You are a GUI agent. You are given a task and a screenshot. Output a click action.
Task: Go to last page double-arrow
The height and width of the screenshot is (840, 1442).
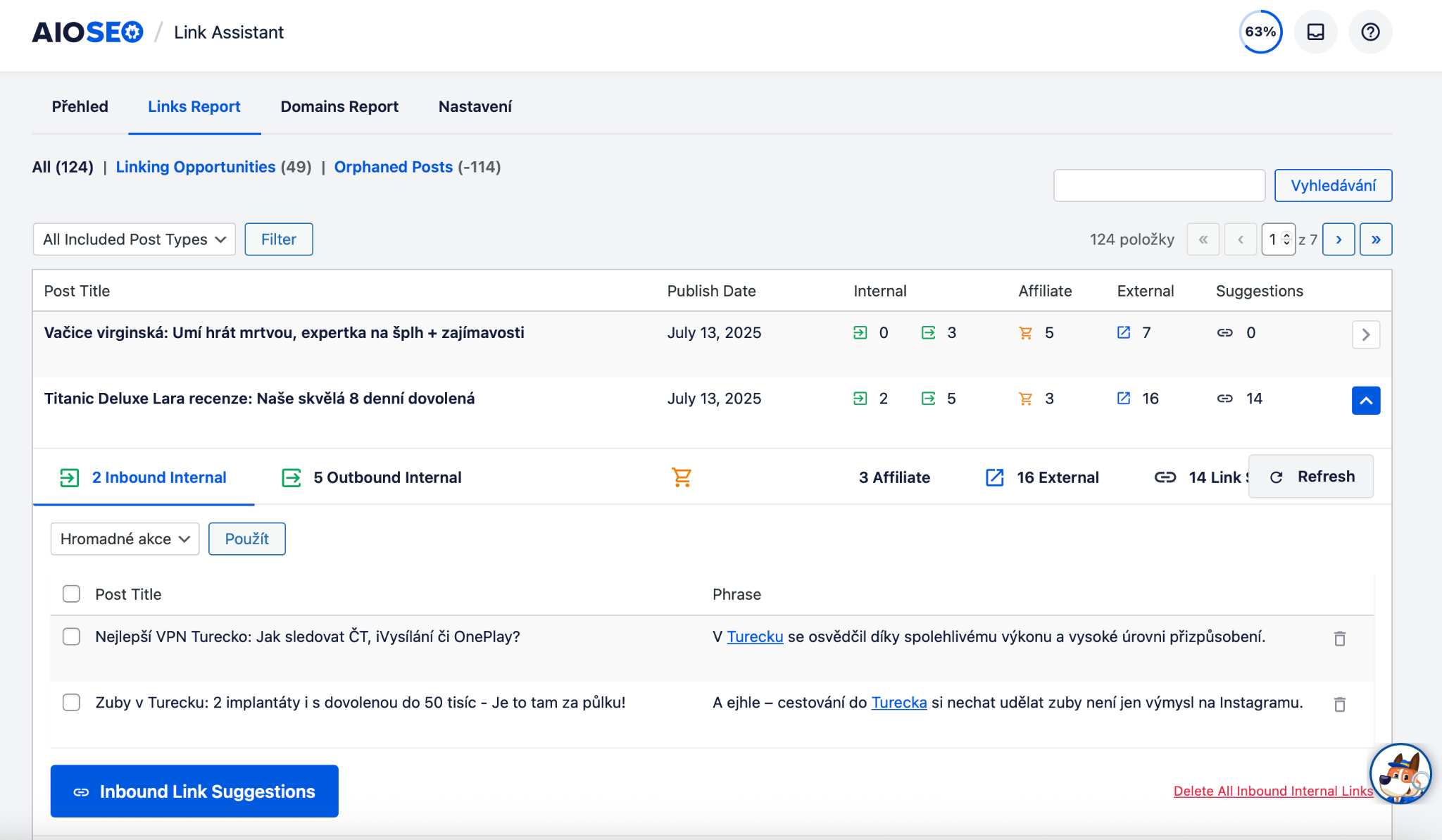coord(1375,239)
